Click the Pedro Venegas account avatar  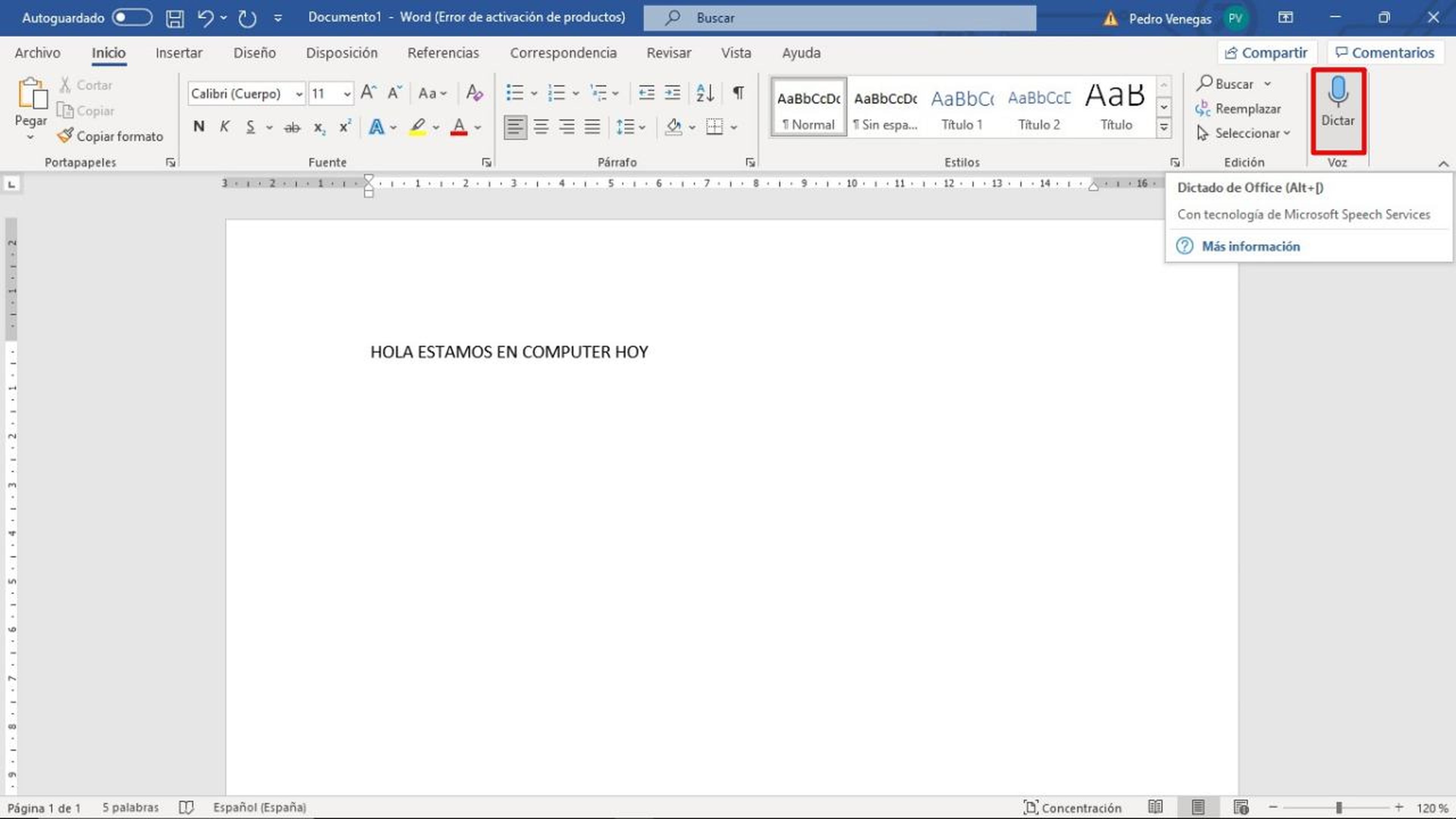tap(1235, 18)
